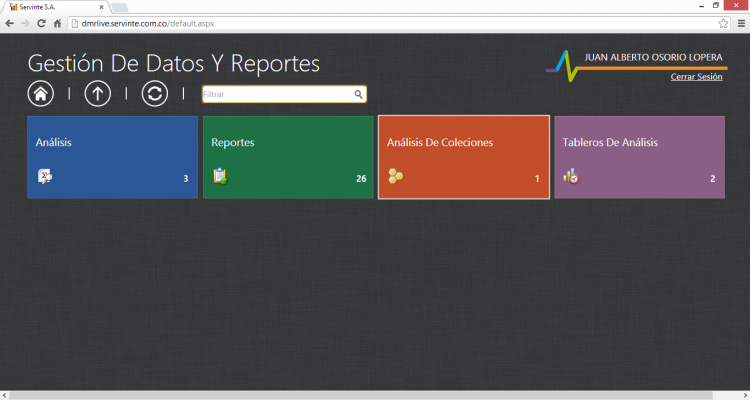The width and height of the screenshot is (750, 400).
Task: Click the Cerrar Sesión link
Action: (x=696, y=76)
